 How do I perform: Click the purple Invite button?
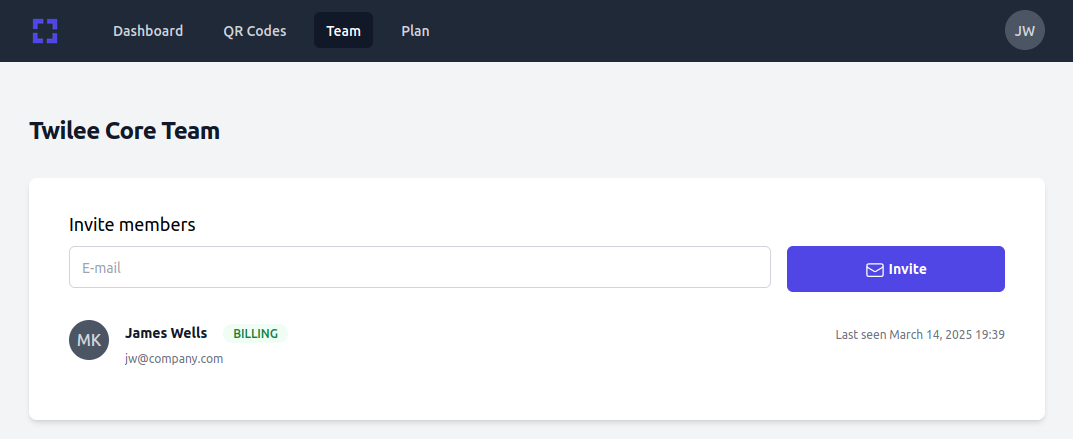(x=896, y=269)
